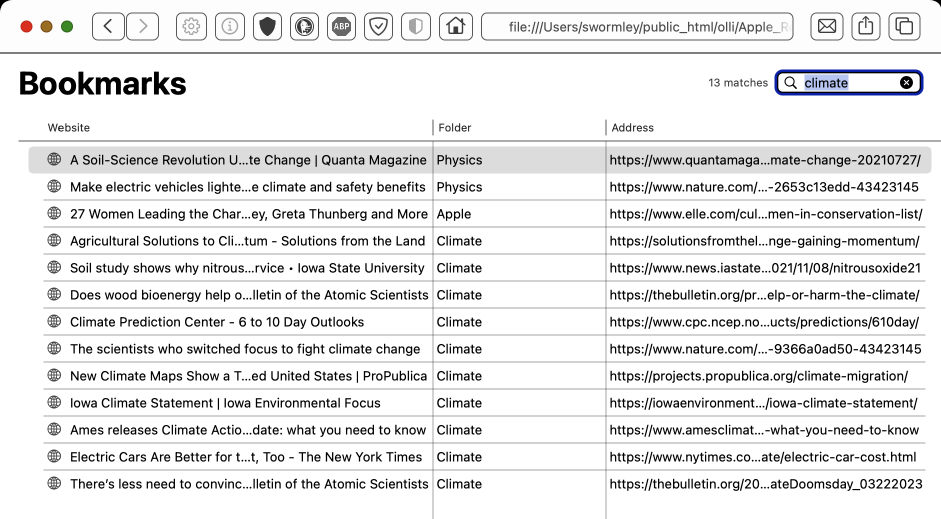
Task: Click globe icon of Climate Prediction Center row
Action: tap(54, 321)
